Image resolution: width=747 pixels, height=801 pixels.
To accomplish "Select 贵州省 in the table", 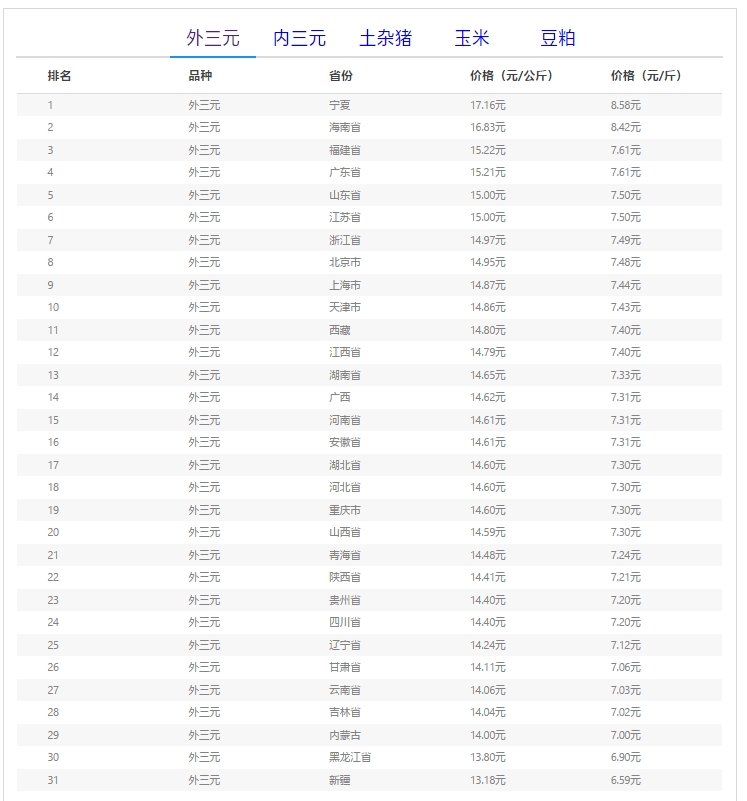I will [345, 600].
